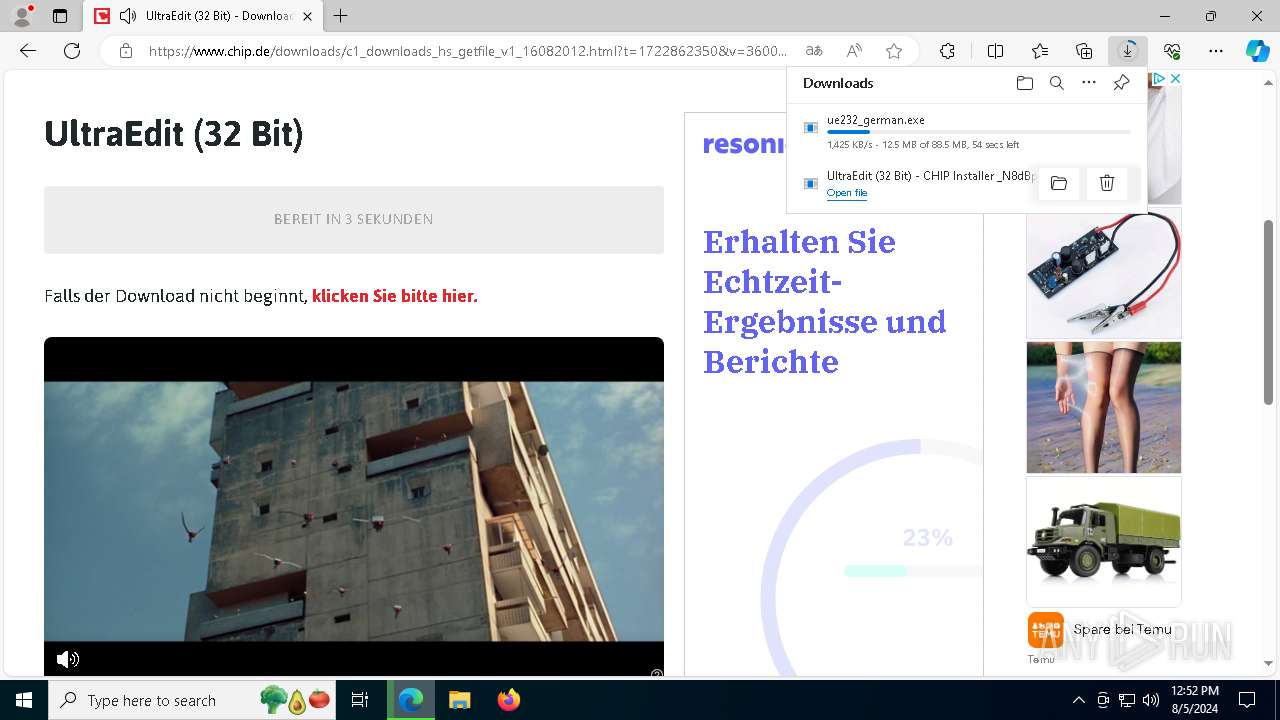Open the Collections icon

coord(1084,51)
